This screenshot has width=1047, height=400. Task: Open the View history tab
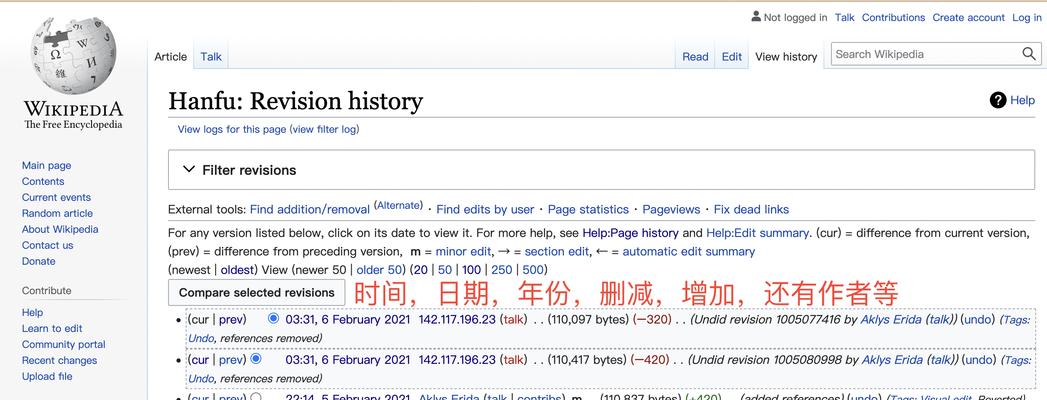(786, 57)
